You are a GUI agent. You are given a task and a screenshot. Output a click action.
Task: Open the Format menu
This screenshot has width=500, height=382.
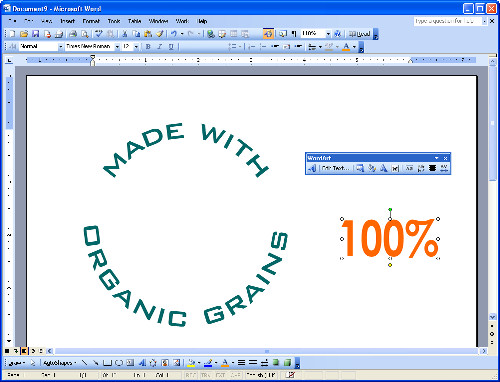[x=91, y=21]
